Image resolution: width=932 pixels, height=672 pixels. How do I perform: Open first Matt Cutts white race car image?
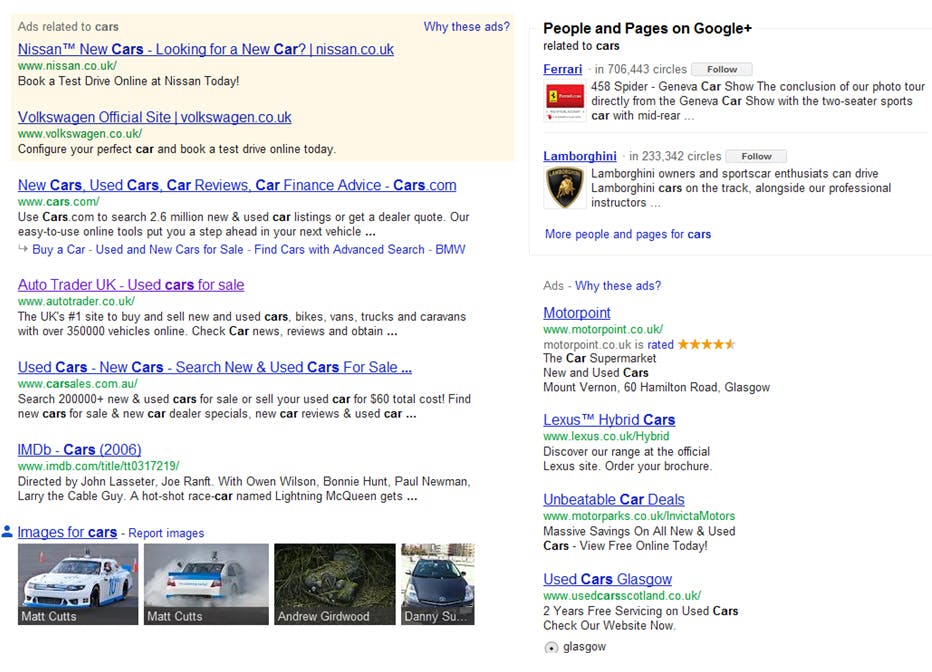(x=78, y=584)
